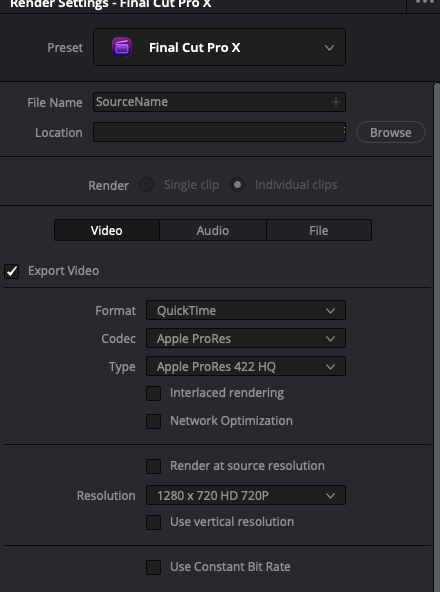
Task: Click the plus icon in File Name field
Action: [x=335, y=102]
